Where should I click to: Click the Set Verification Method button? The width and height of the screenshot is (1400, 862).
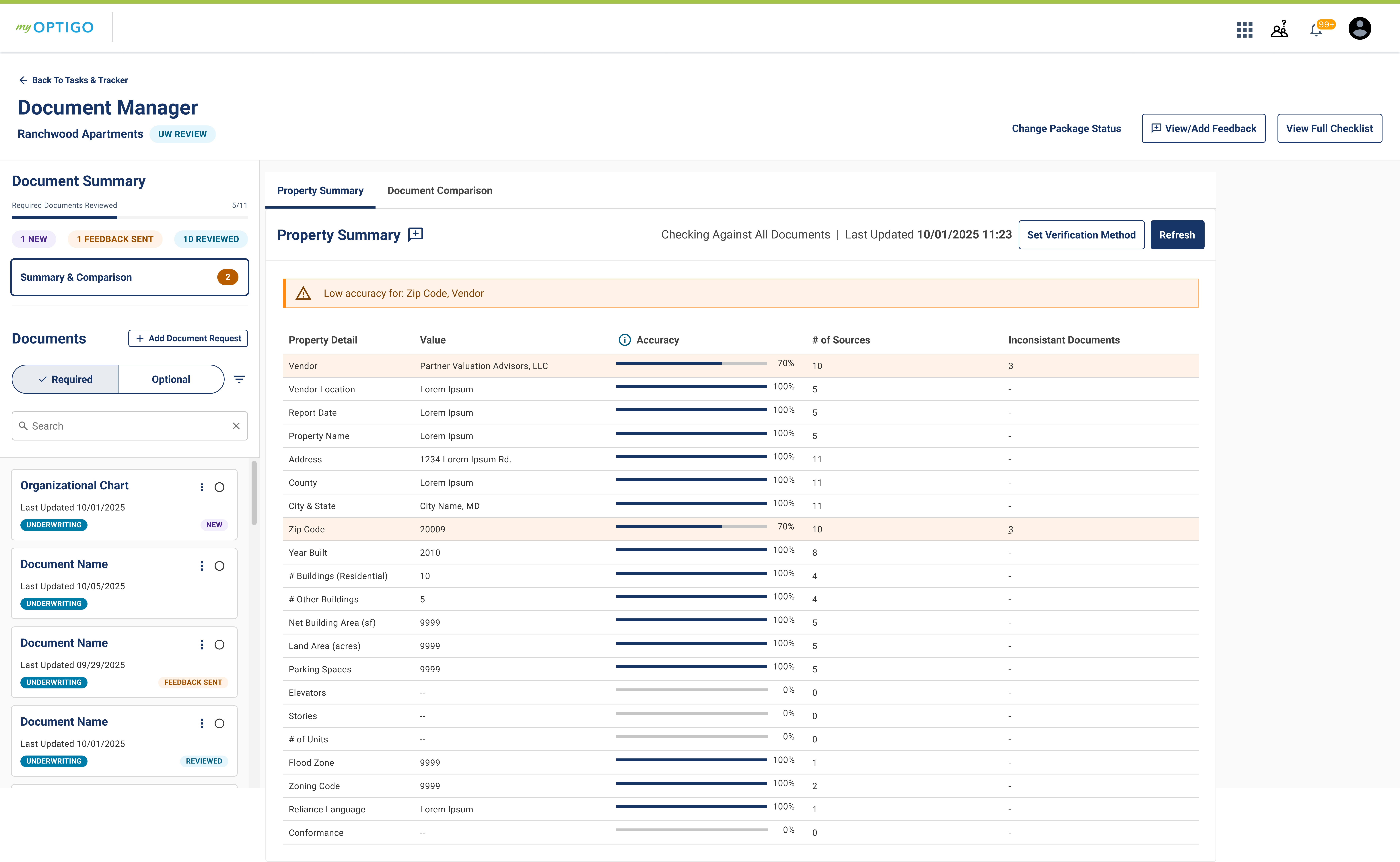click(x=1081, y=235)
